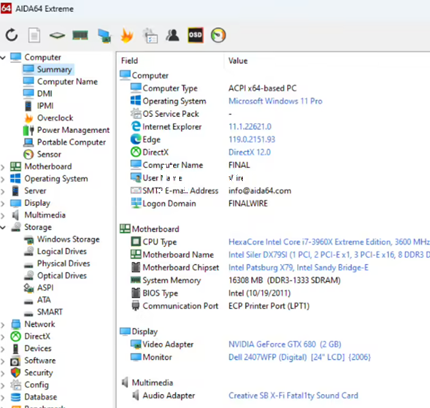Screen dimensions: 430x408
Task: Expand the Display tree node
Action: tap(3, 203)
